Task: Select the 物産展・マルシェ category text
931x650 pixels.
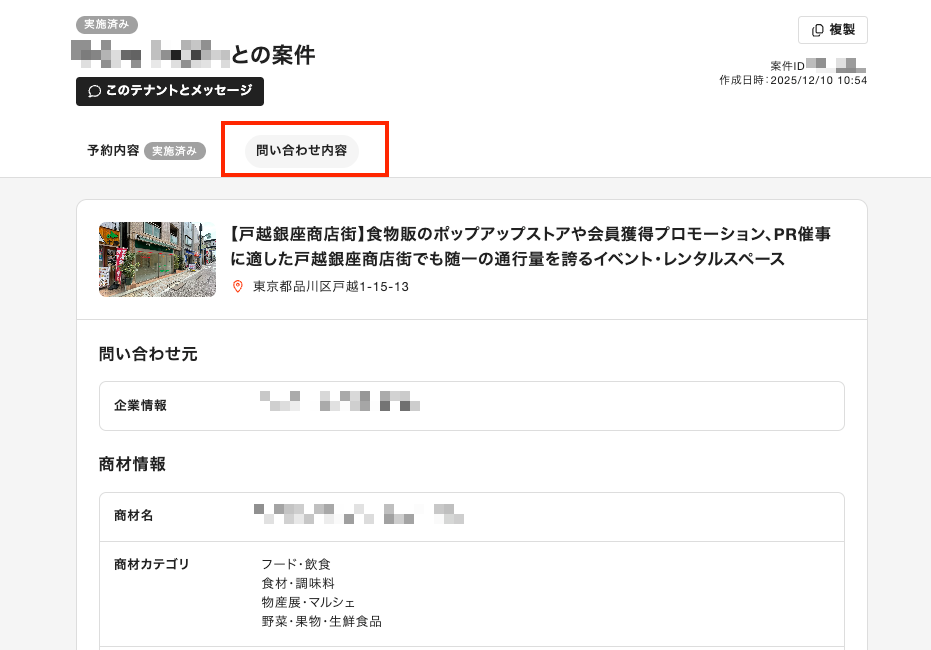Action: click(308, 602)
